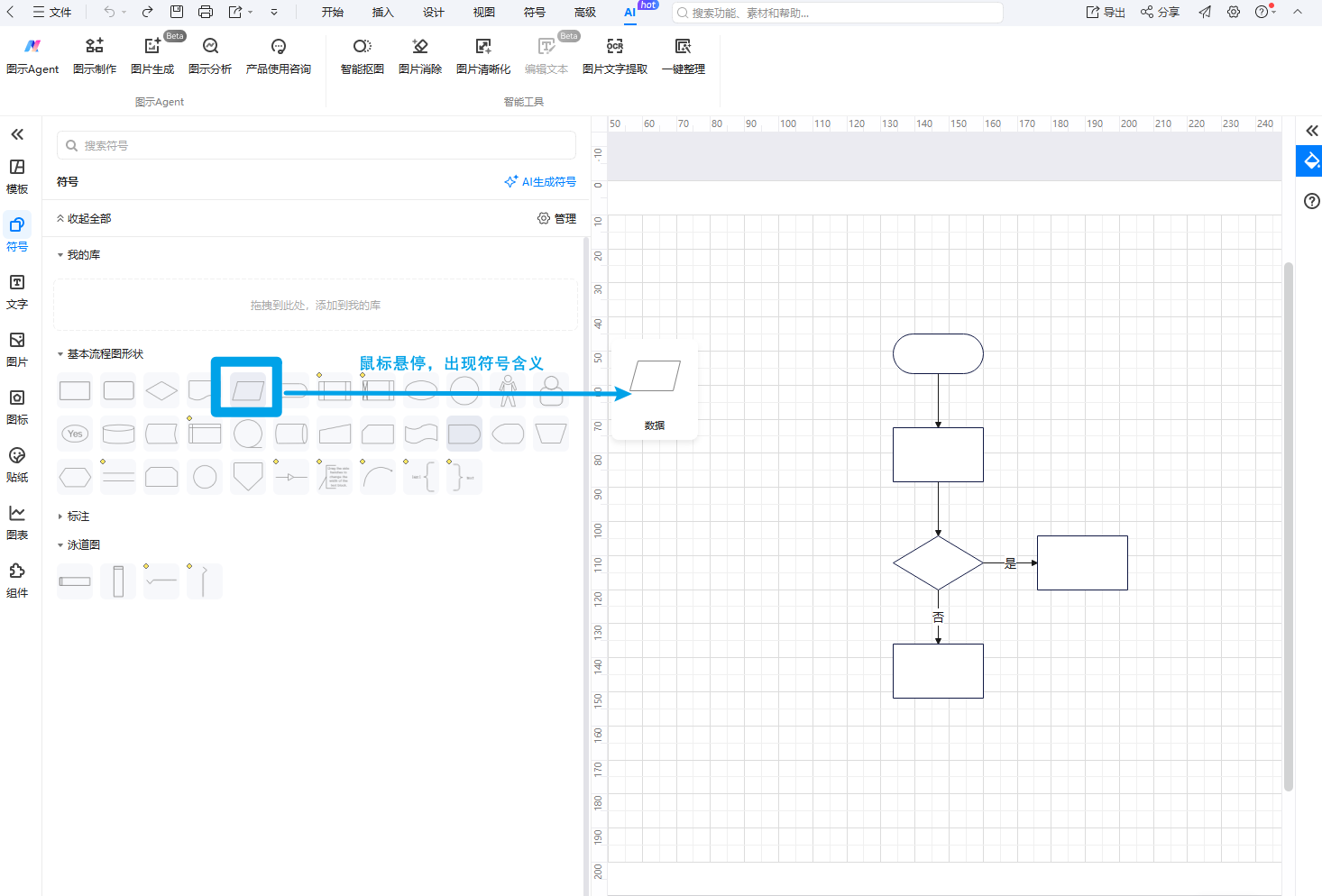
Task: Open the 模板 templates sidebar panel
Action: coord(17,176)
